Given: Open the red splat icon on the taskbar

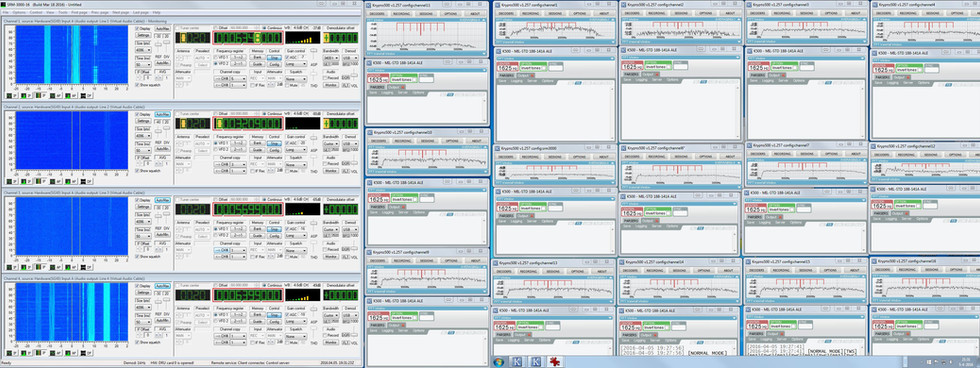Looking at the screenshot, I should [x=554, y=362].
